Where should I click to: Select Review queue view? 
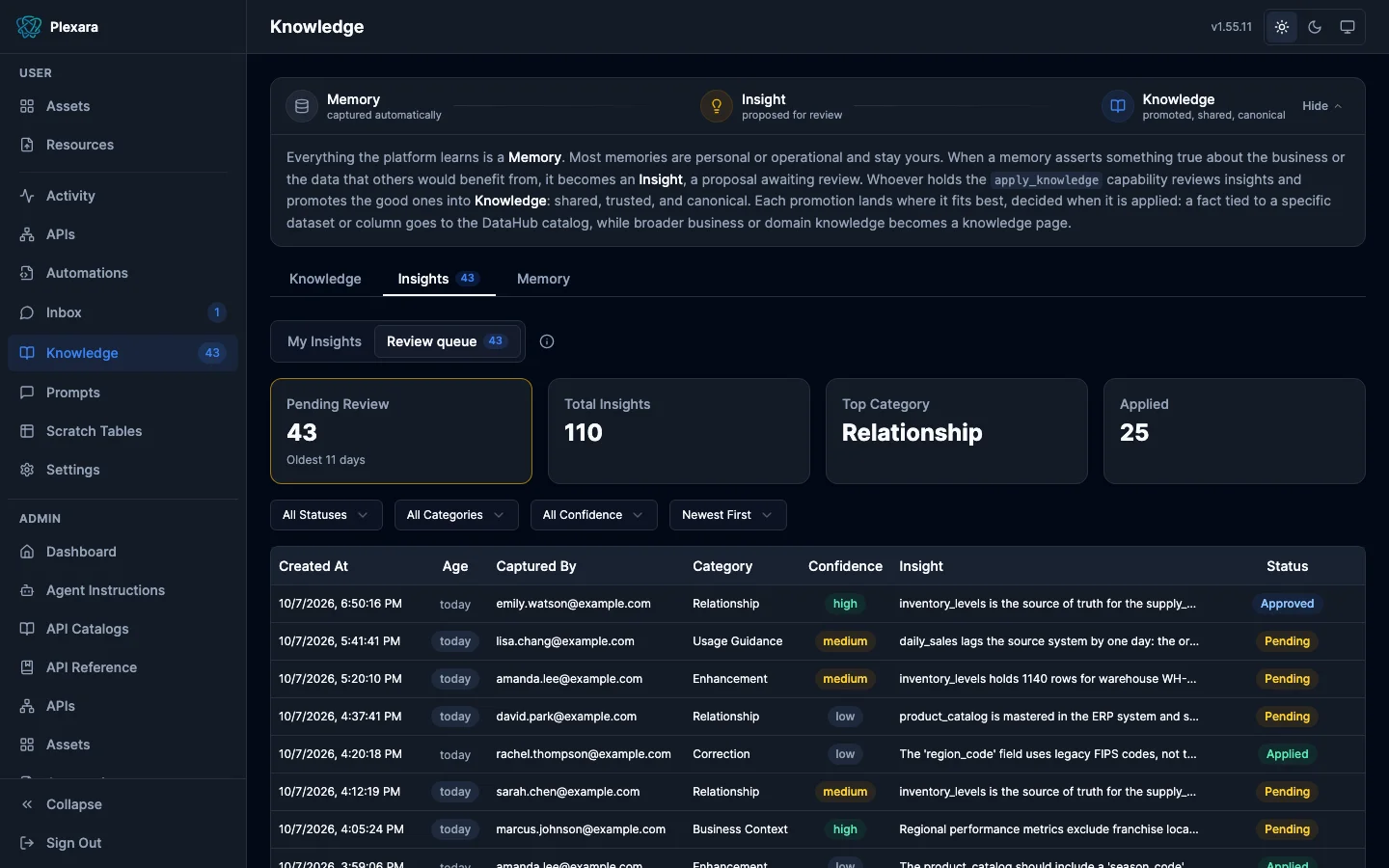tap(448, 341)
